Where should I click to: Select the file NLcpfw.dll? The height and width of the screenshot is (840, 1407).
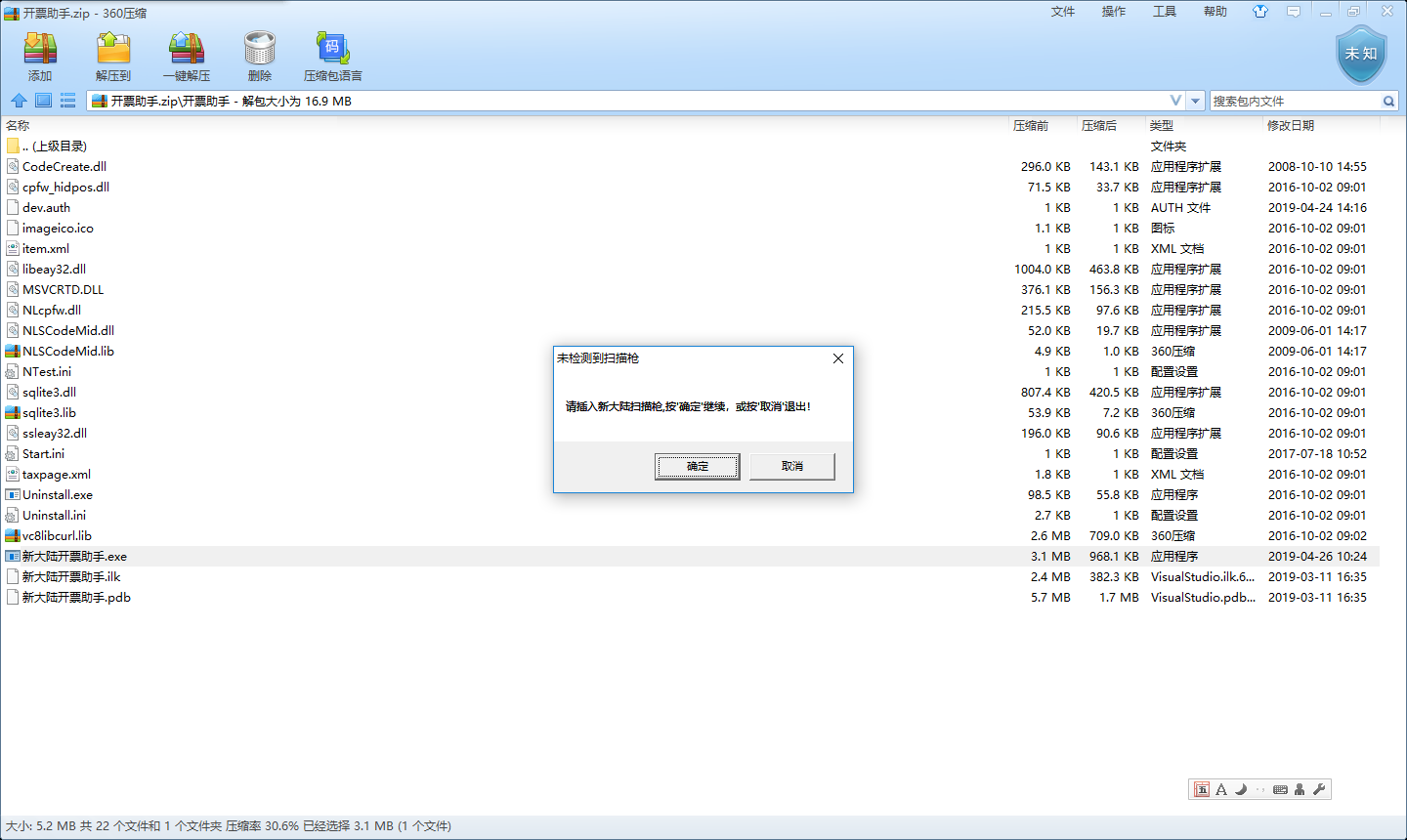(52, 310)
